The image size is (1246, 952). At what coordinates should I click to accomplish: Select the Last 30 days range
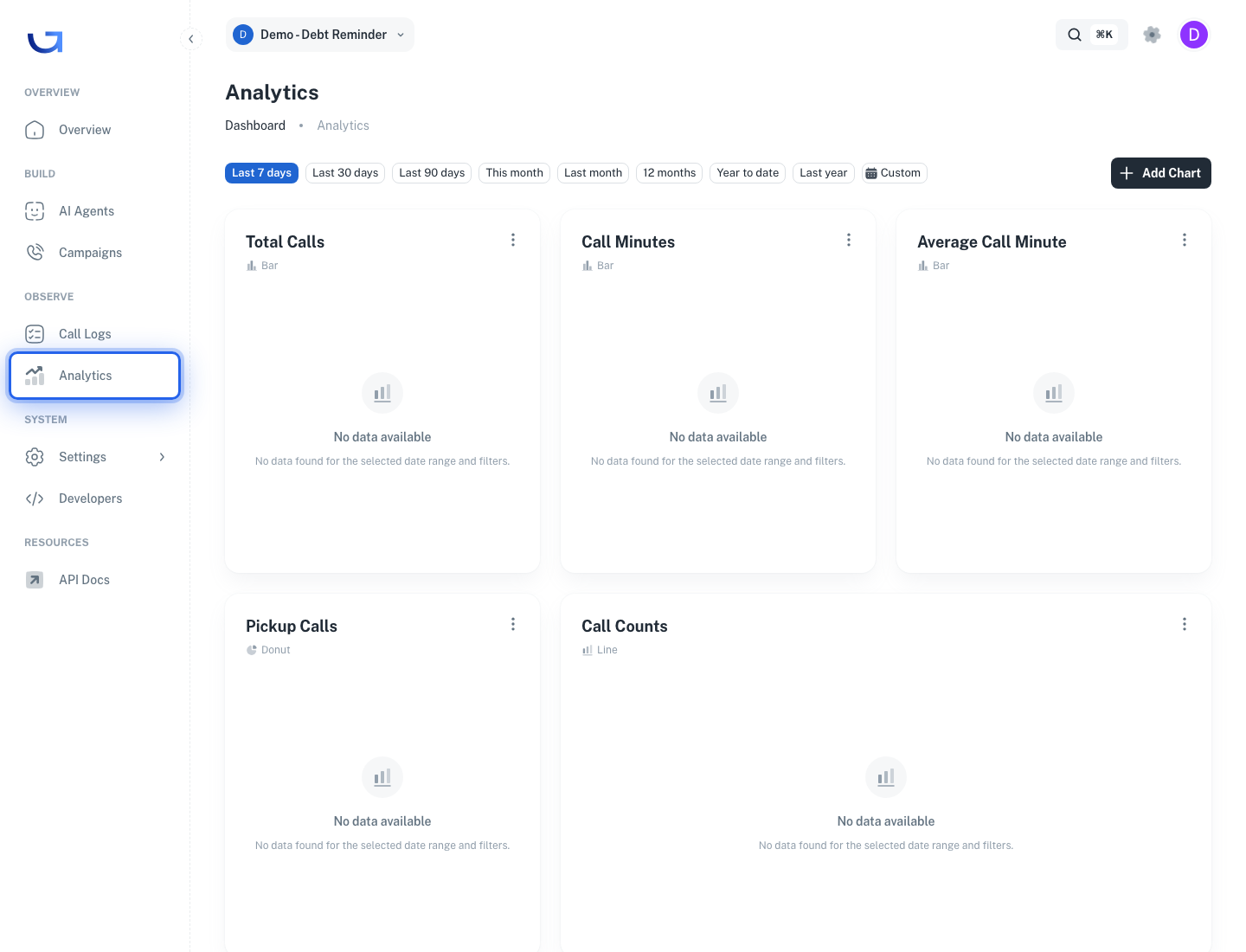point(345,173)
